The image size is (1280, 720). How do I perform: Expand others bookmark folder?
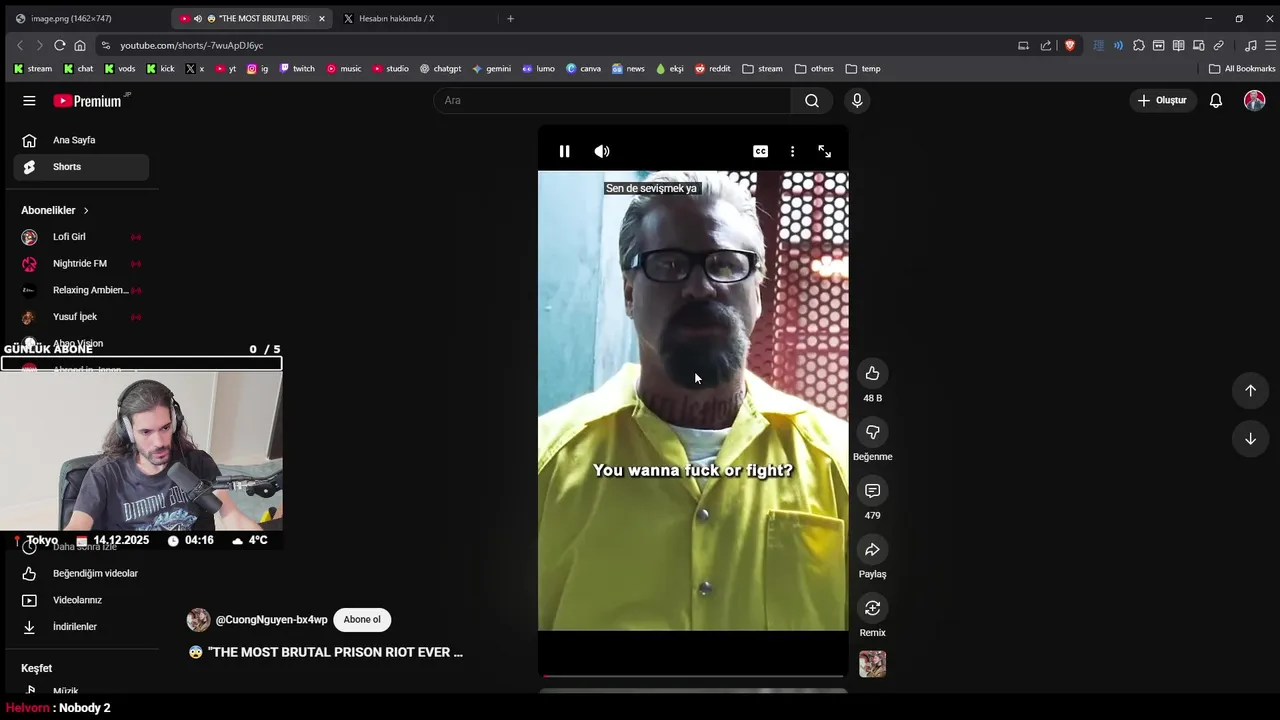tap(814, 69)
